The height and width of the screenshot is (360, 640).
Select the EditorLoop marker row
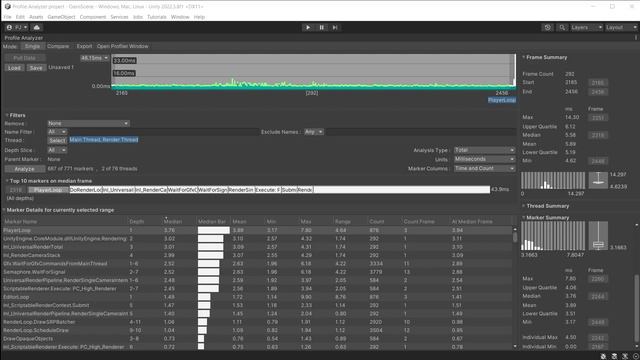(x=258, y=297)
